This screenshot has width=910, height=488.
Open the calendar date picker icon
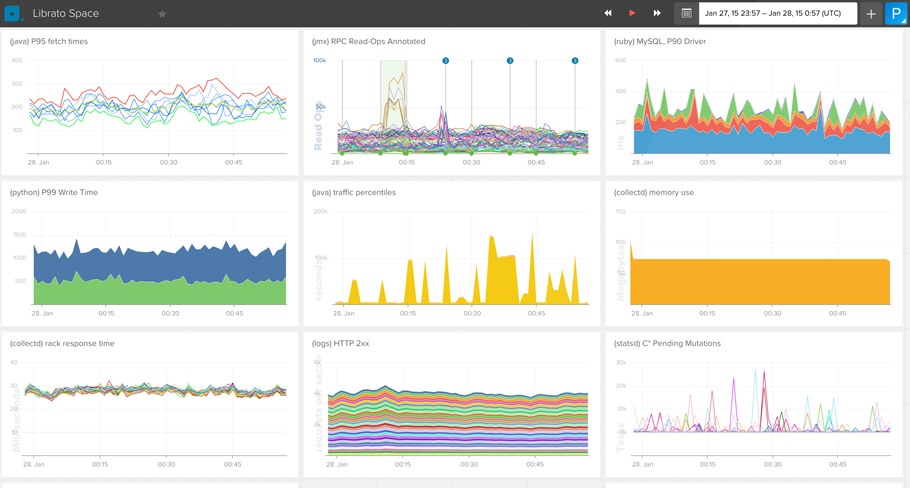[686, 13]
